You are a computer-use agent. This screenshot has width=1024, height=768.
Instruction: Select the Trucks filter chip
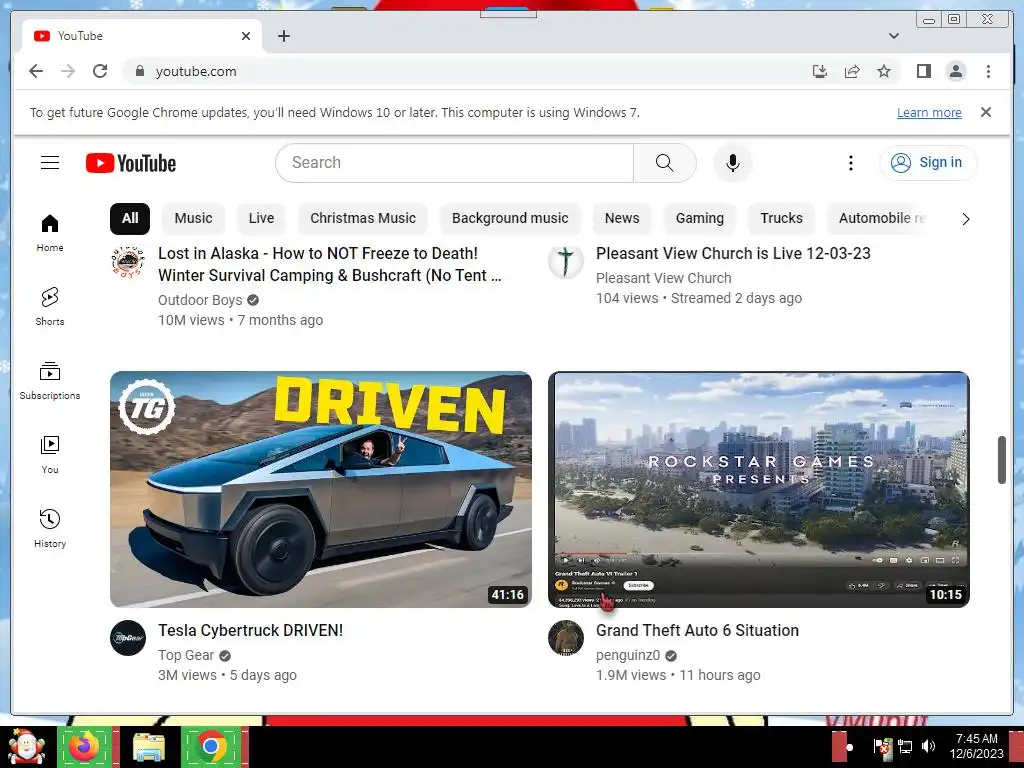coord(781,218)
